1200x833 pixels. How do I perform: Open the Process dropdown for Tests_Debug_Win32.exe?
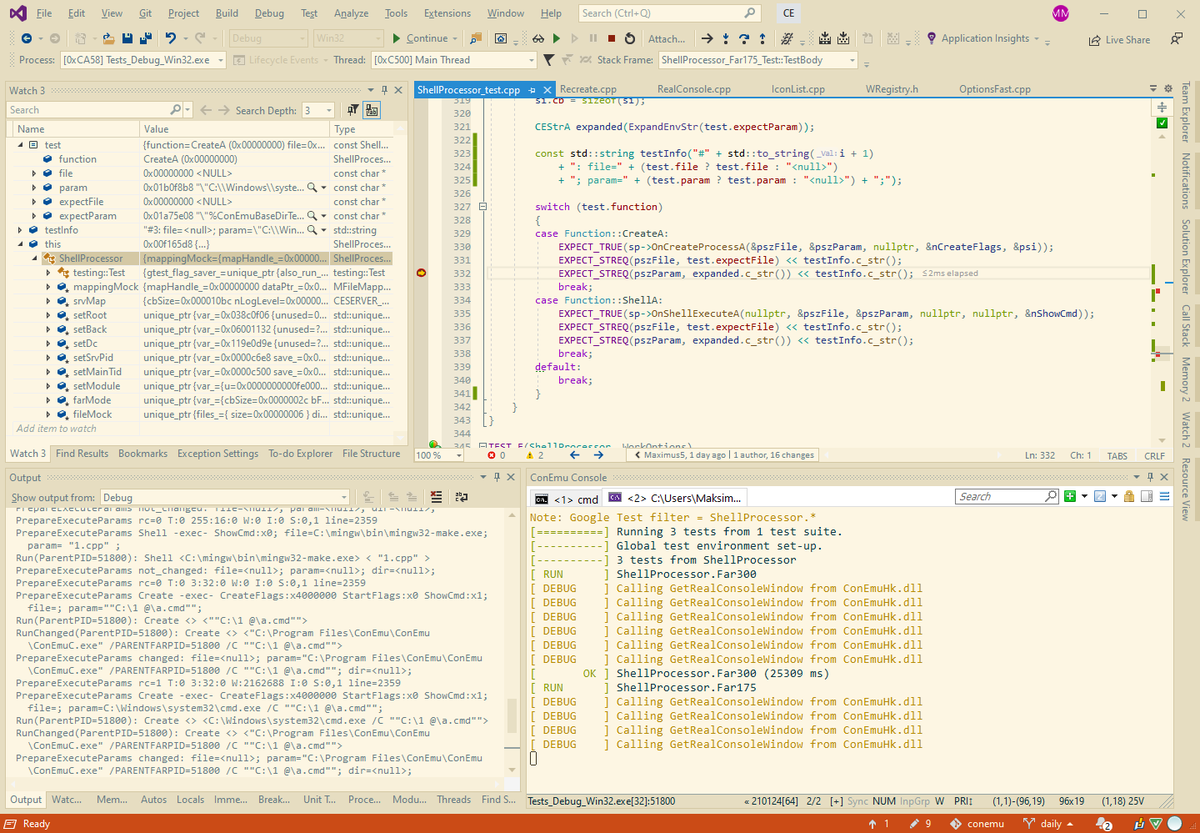point(143,60)
